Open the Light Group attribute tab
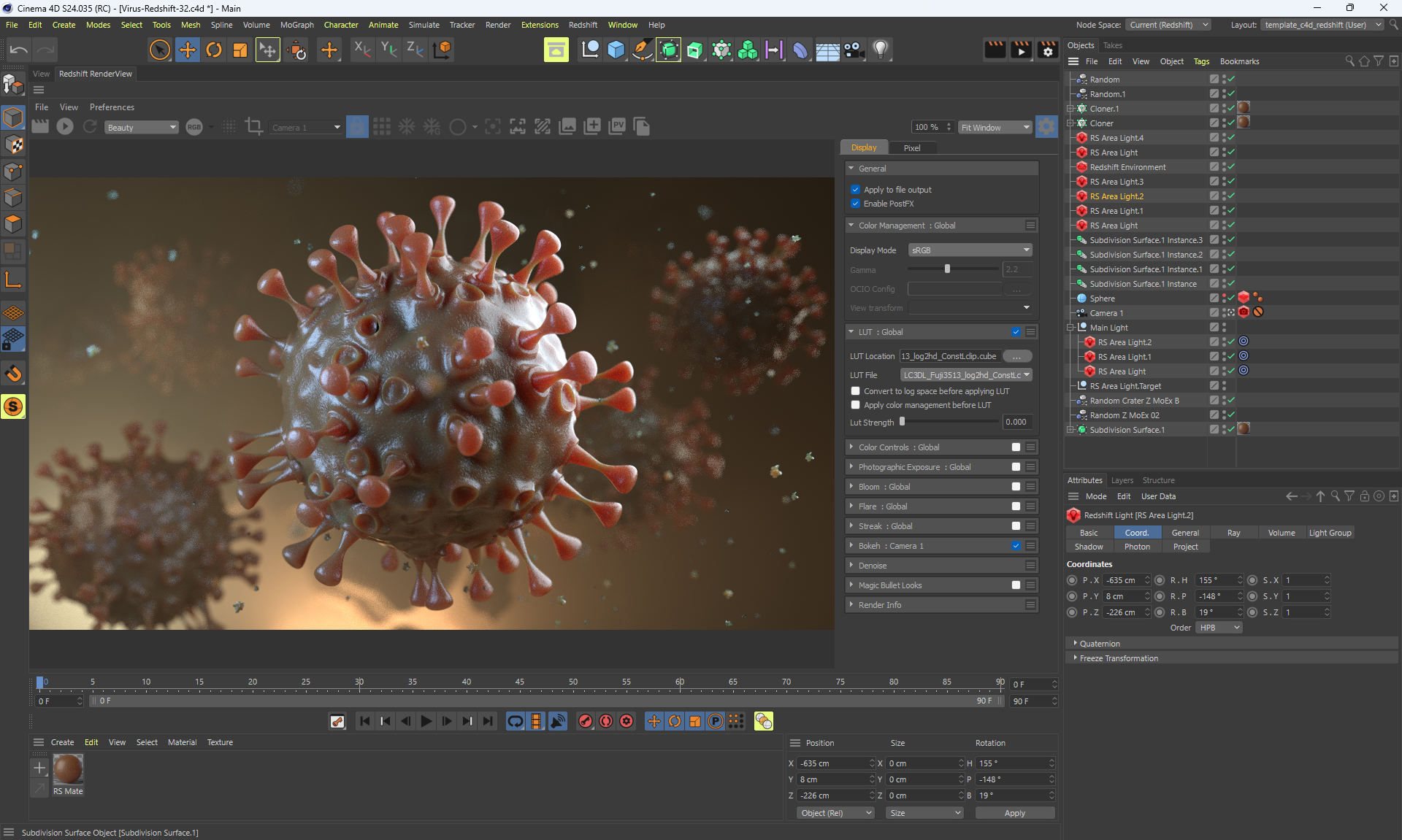 (1329, 533)
